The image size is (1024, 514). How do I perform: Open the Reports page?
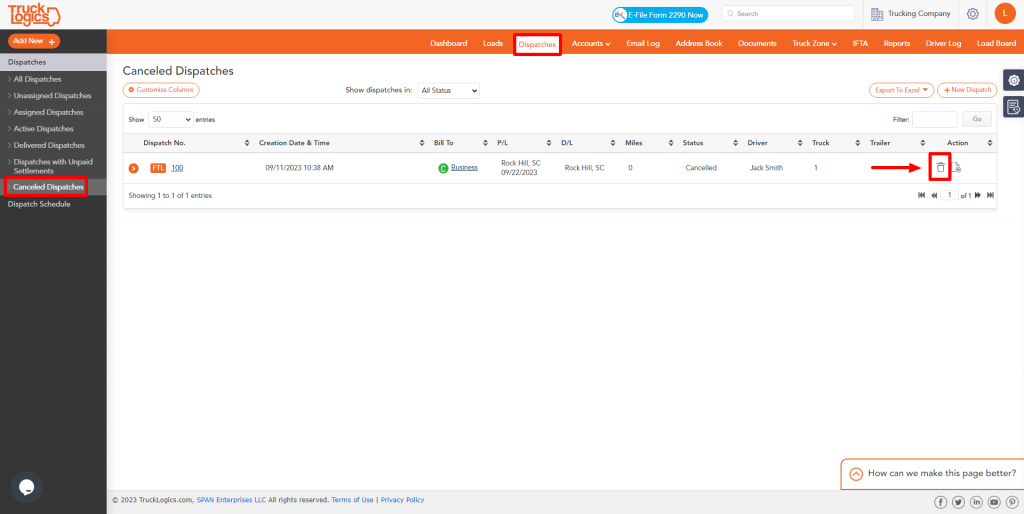[897, 44]
